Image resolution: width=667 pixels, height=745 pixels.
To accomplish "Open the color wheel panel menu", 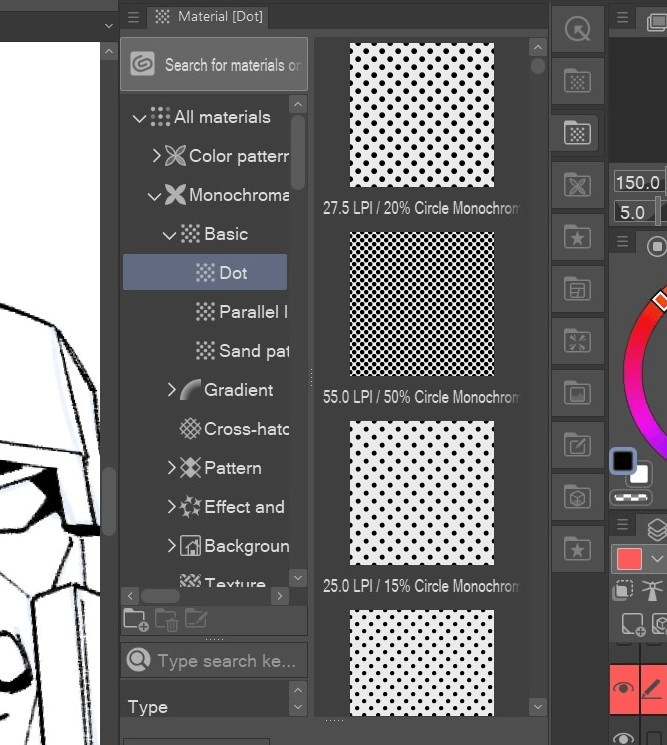I will click(622, 242).
